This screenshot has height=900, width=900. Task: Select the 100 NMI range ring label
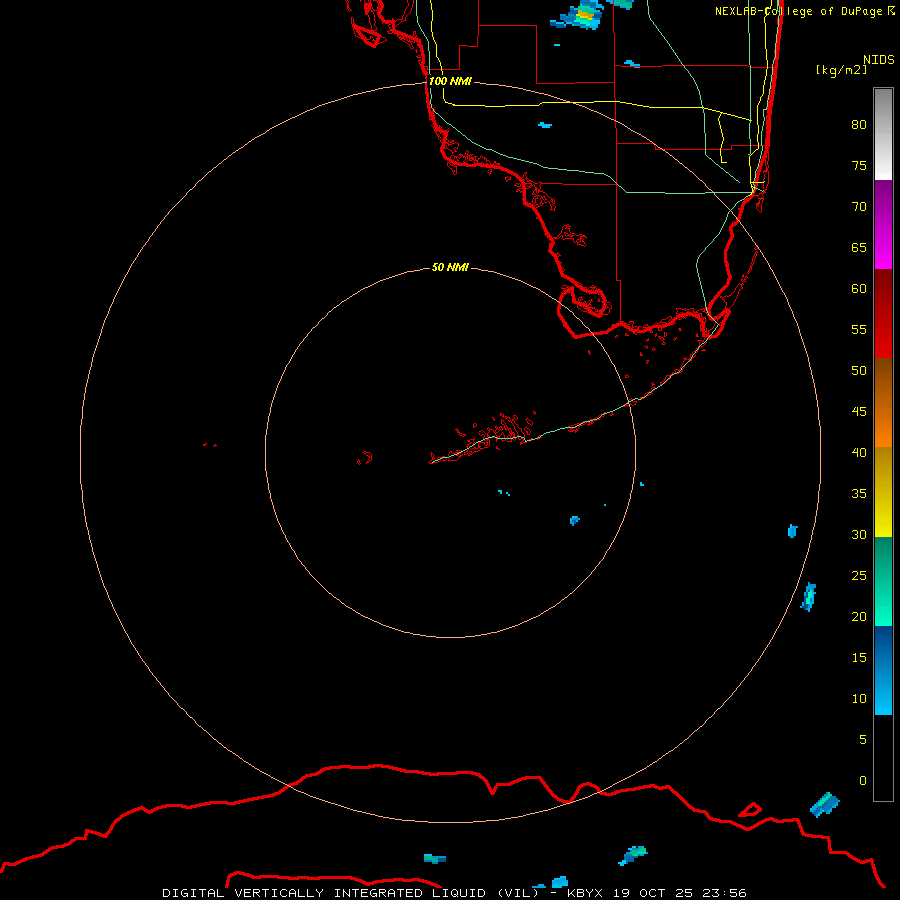(450, 81)
